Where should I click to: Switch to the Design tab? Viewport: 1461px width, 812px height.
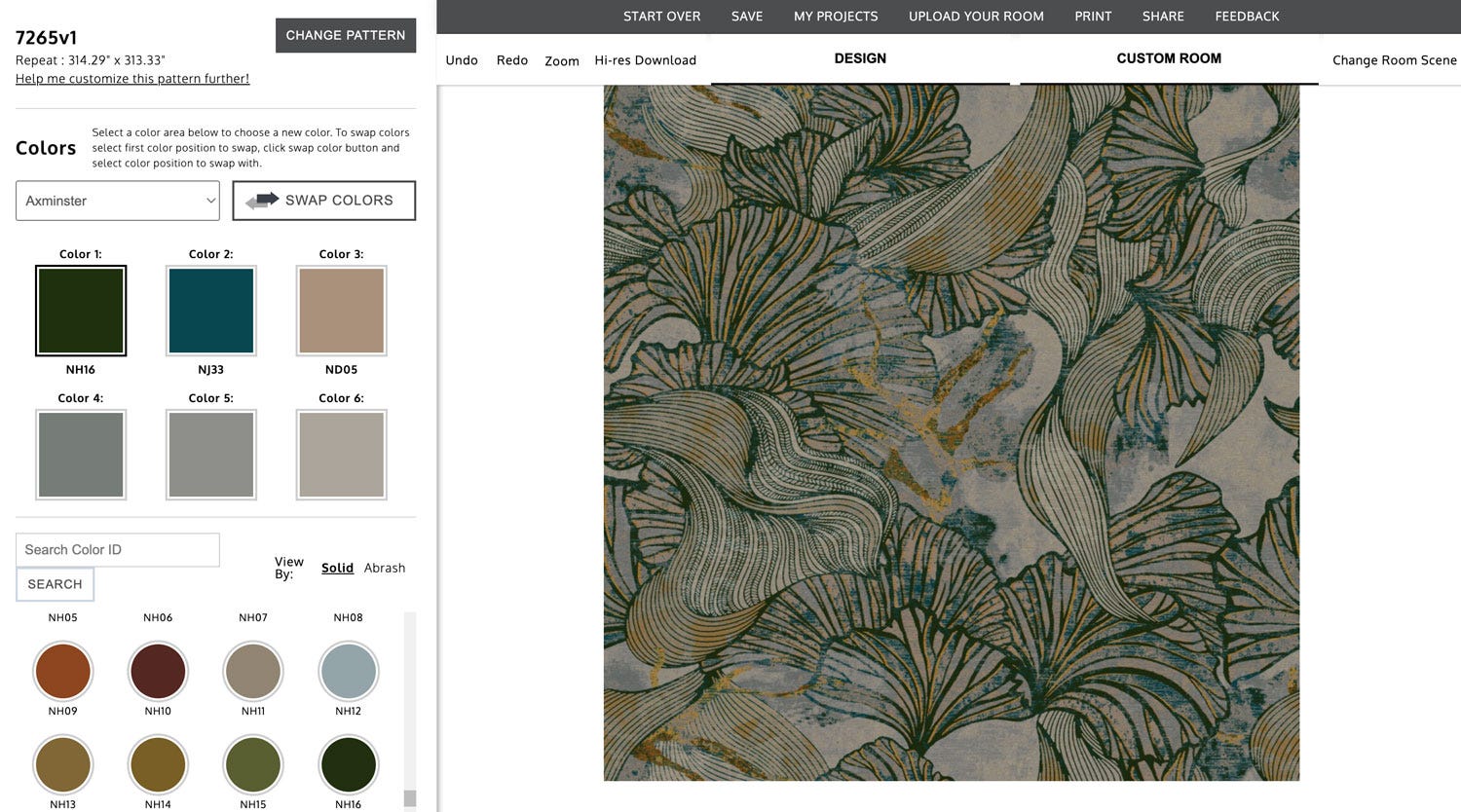point(860,58)
